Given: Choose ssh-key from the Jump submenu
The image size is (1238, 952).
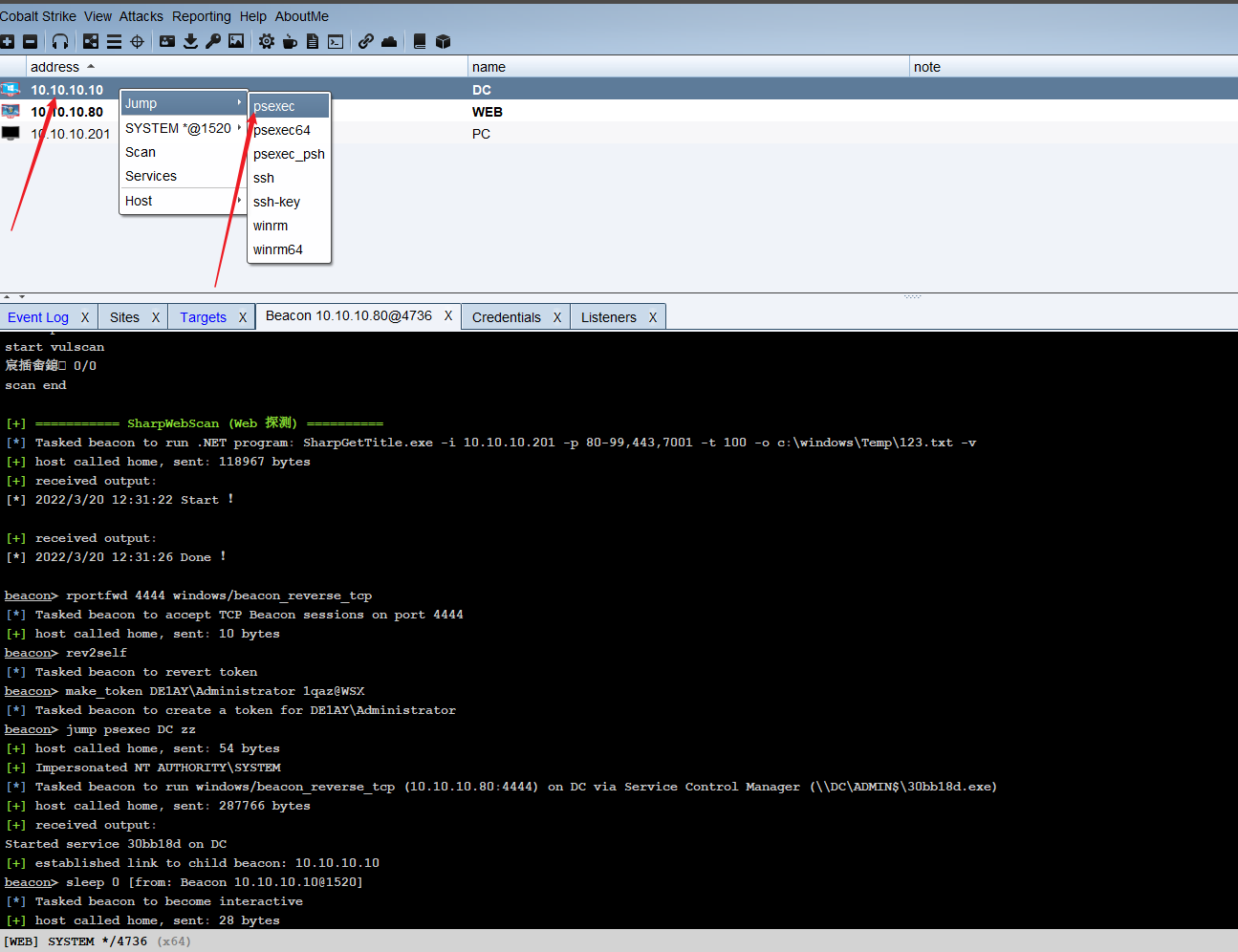Looking at the screenshot, I should coord(290,202).
